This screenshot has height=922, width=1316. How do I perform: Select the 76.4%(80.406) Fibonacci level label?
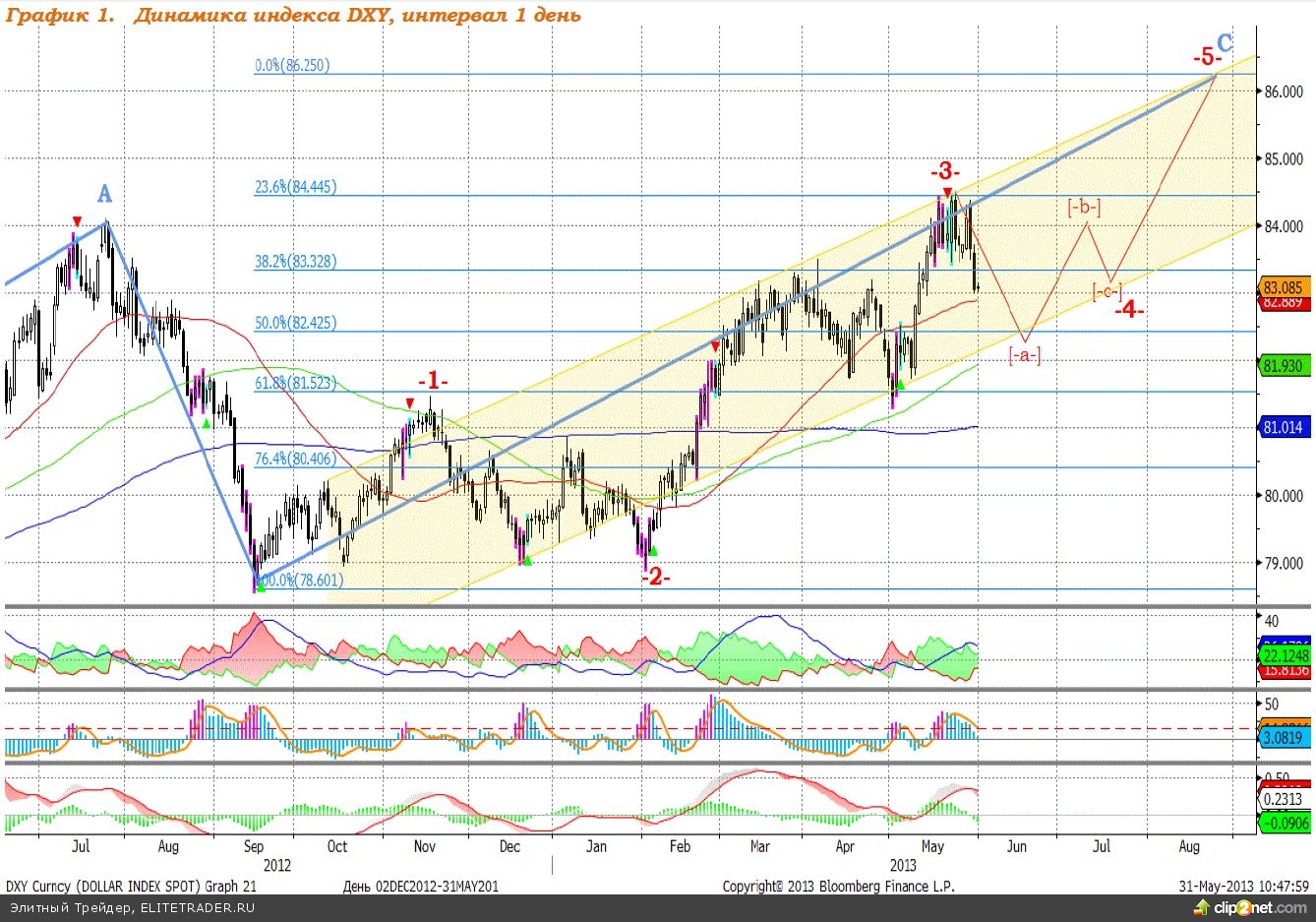[x=295, y=459]
